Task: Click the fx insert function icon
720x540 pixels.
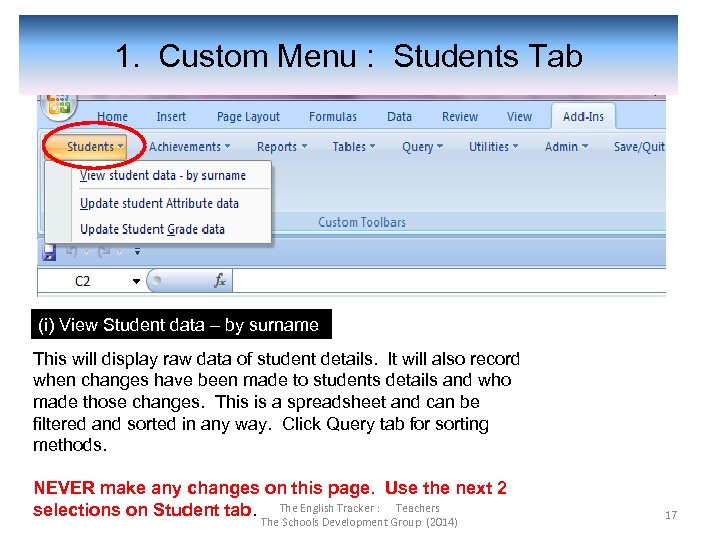Action: [220, 281]
